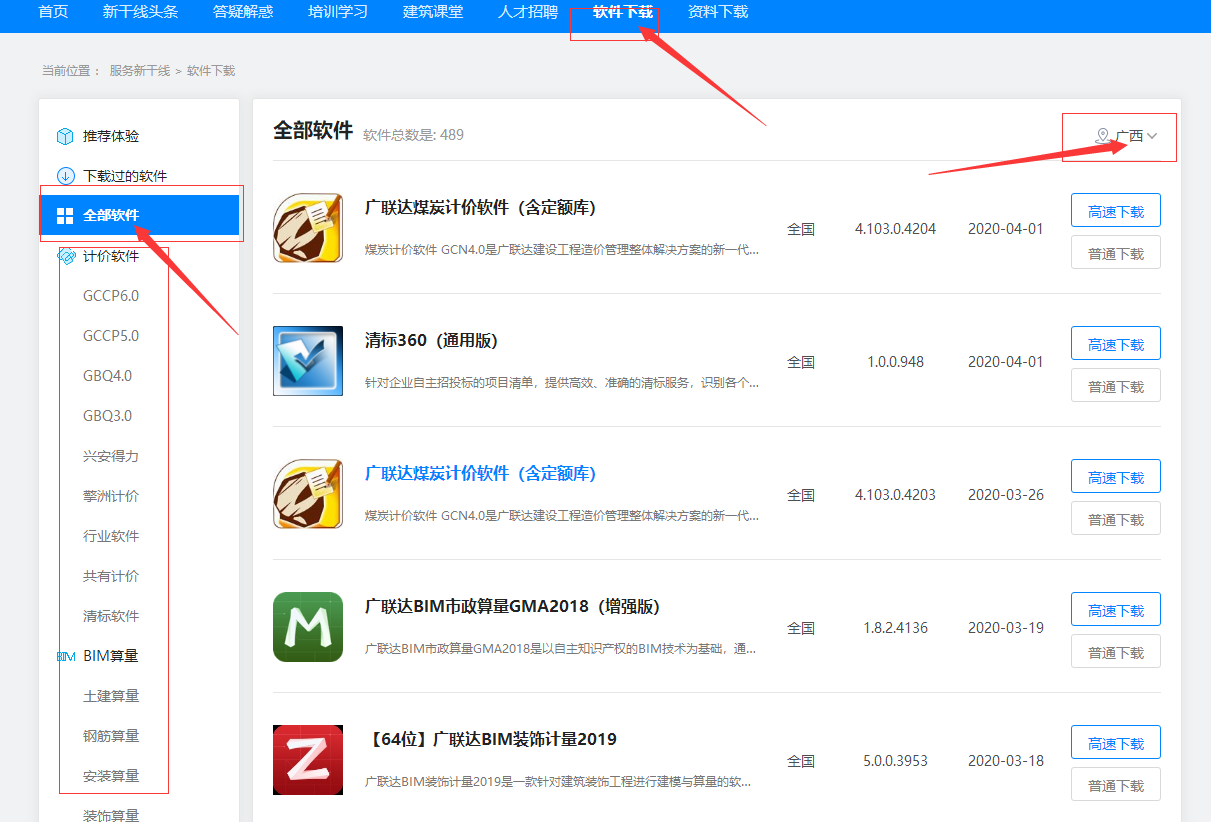
Task: Select GBQ4.0 in sidebar
Action: tap(108, 376)
